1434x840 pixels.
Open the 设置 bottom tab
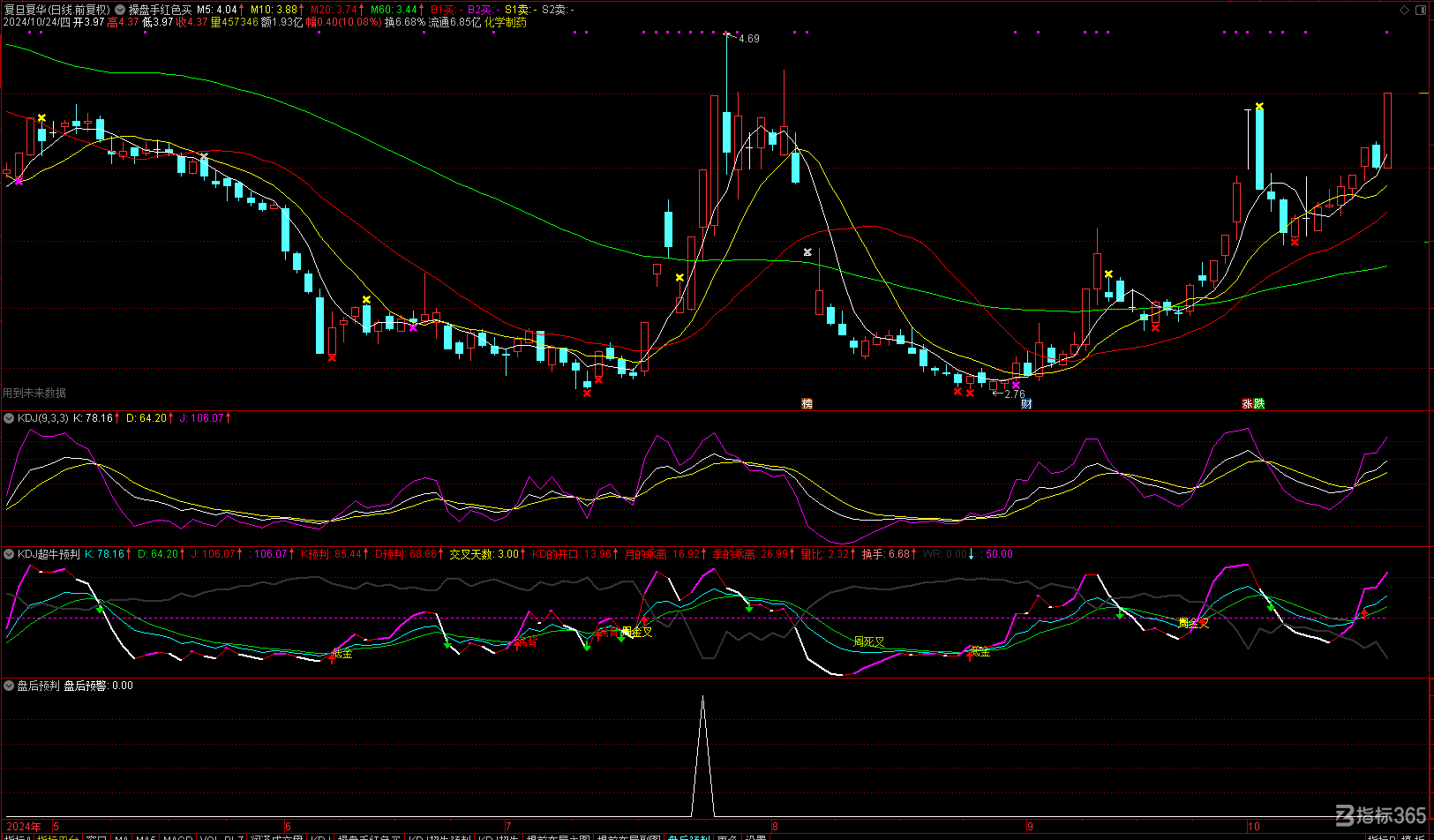click(x=755, y=837)
